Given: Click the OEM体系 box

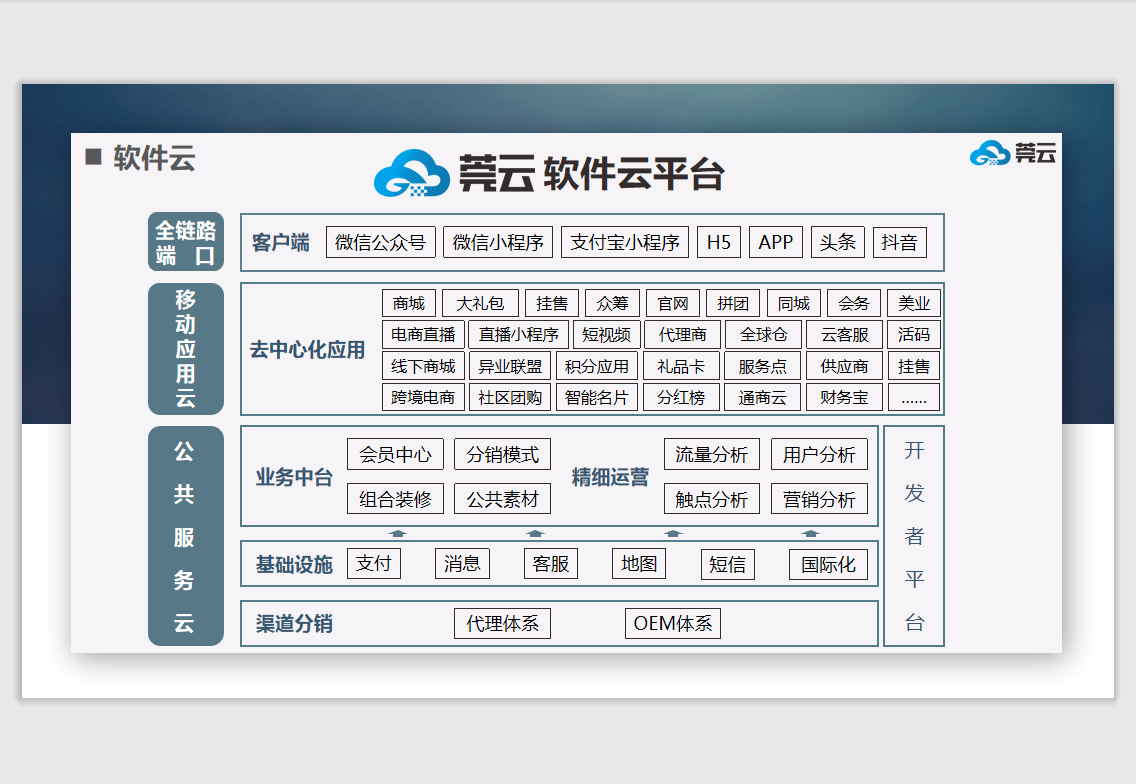Looking at the screenshot, I should (672, 623).
